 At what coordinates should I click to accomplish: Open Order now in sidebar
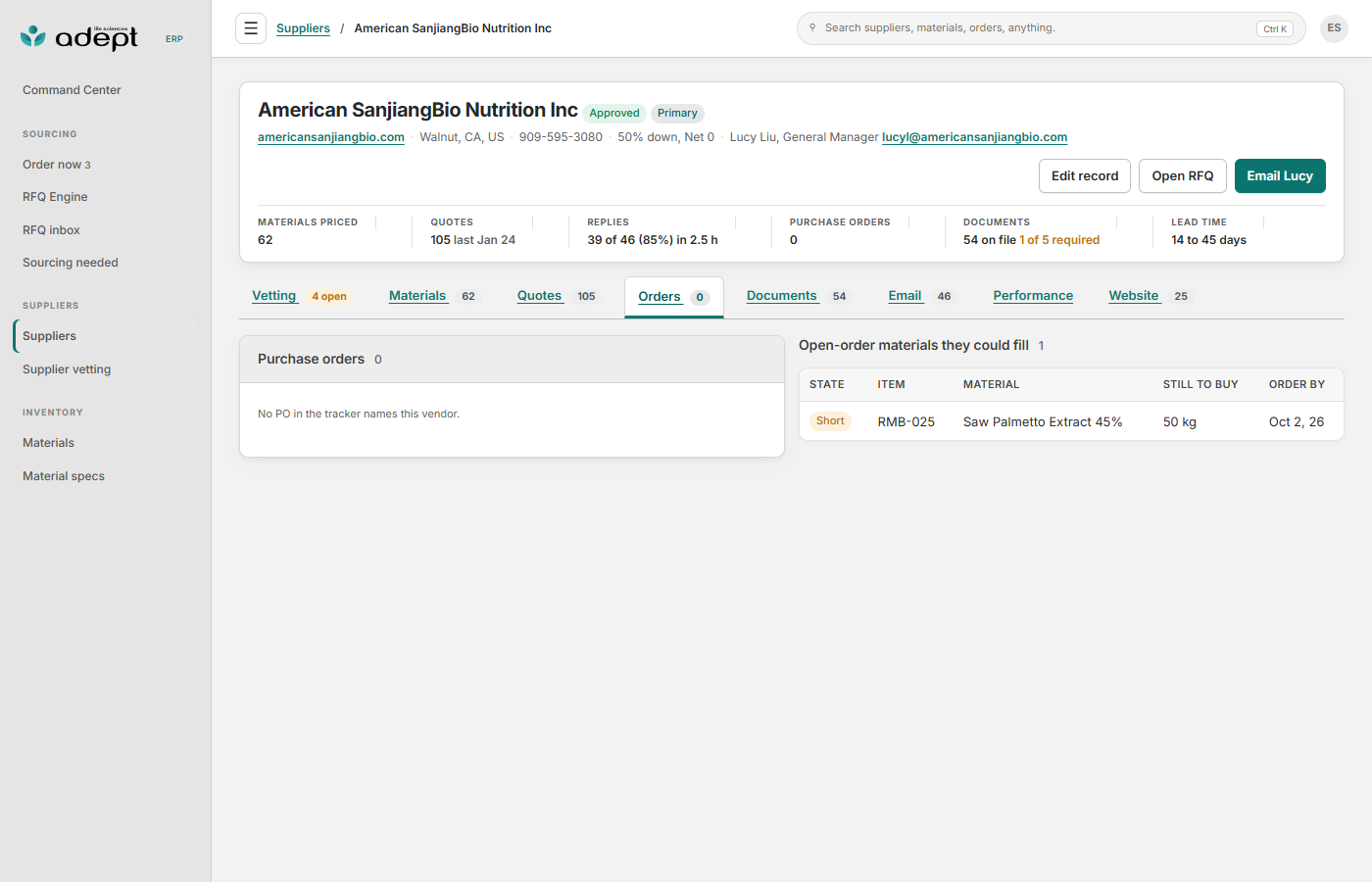pyautogui.click(x=106, y=165)
